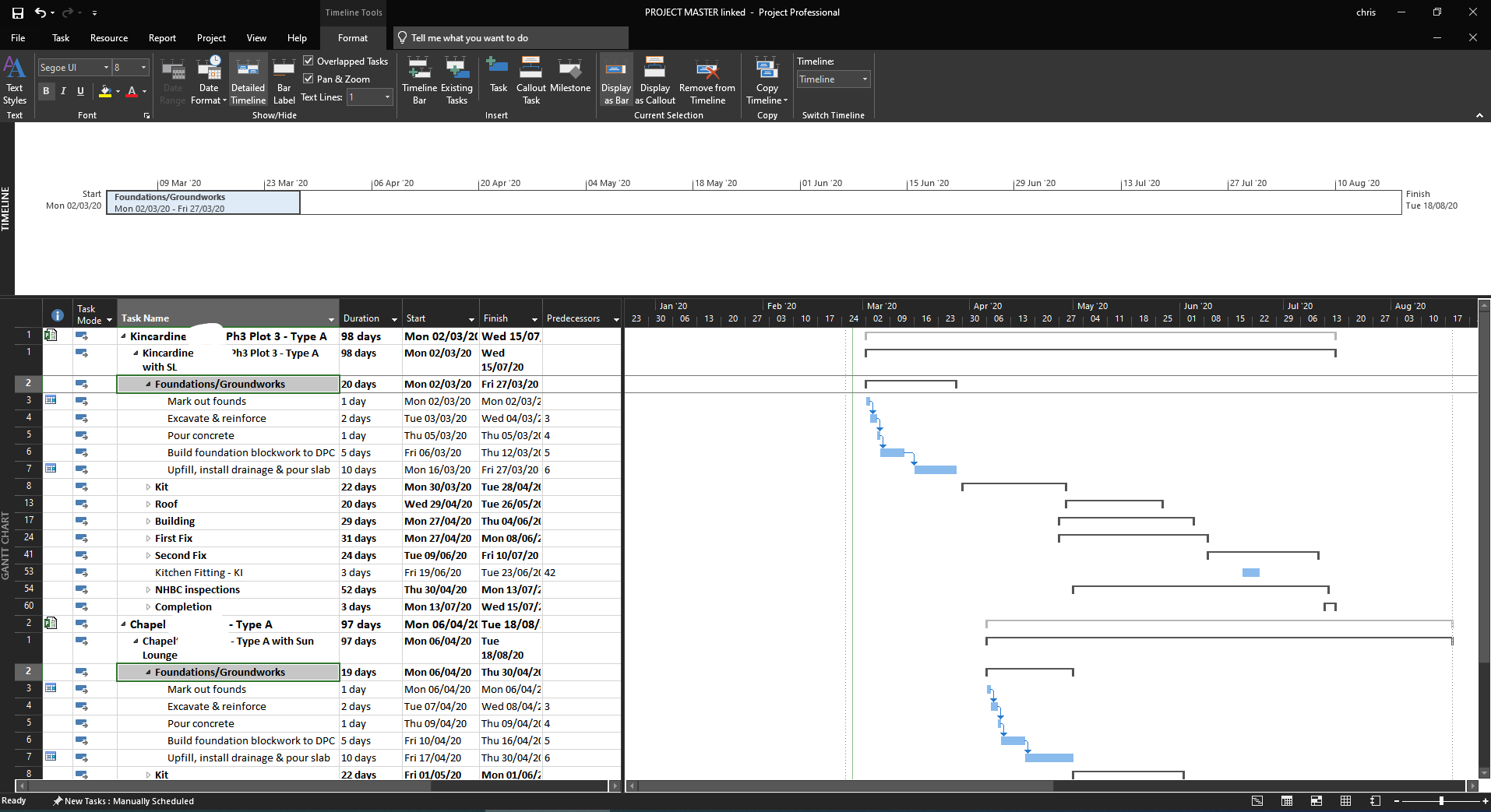Image resolution: width=1491 pixels, height=812 pixels.
Task: Choose Display as Bar
Action: click(x=616, y=81)
